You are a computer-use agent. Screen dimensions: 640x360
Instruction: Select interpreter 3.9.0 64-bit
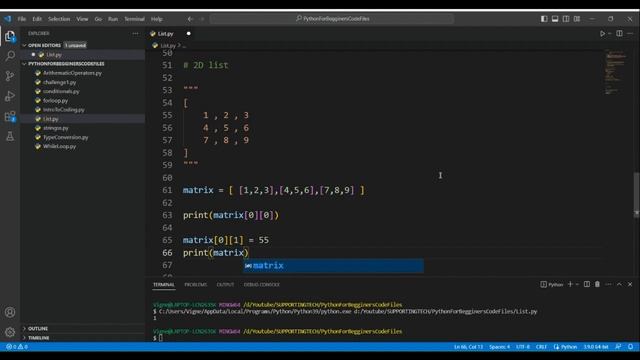pyautogui.click(x=596, y=347)
